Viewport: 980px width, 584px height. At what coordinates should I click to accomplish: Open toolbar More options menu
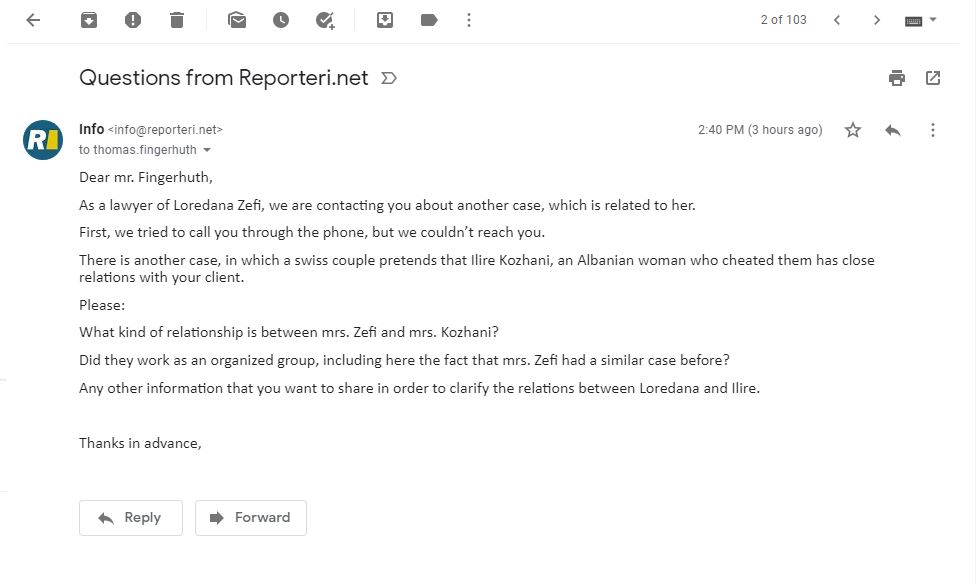click(x=469, y=20)
